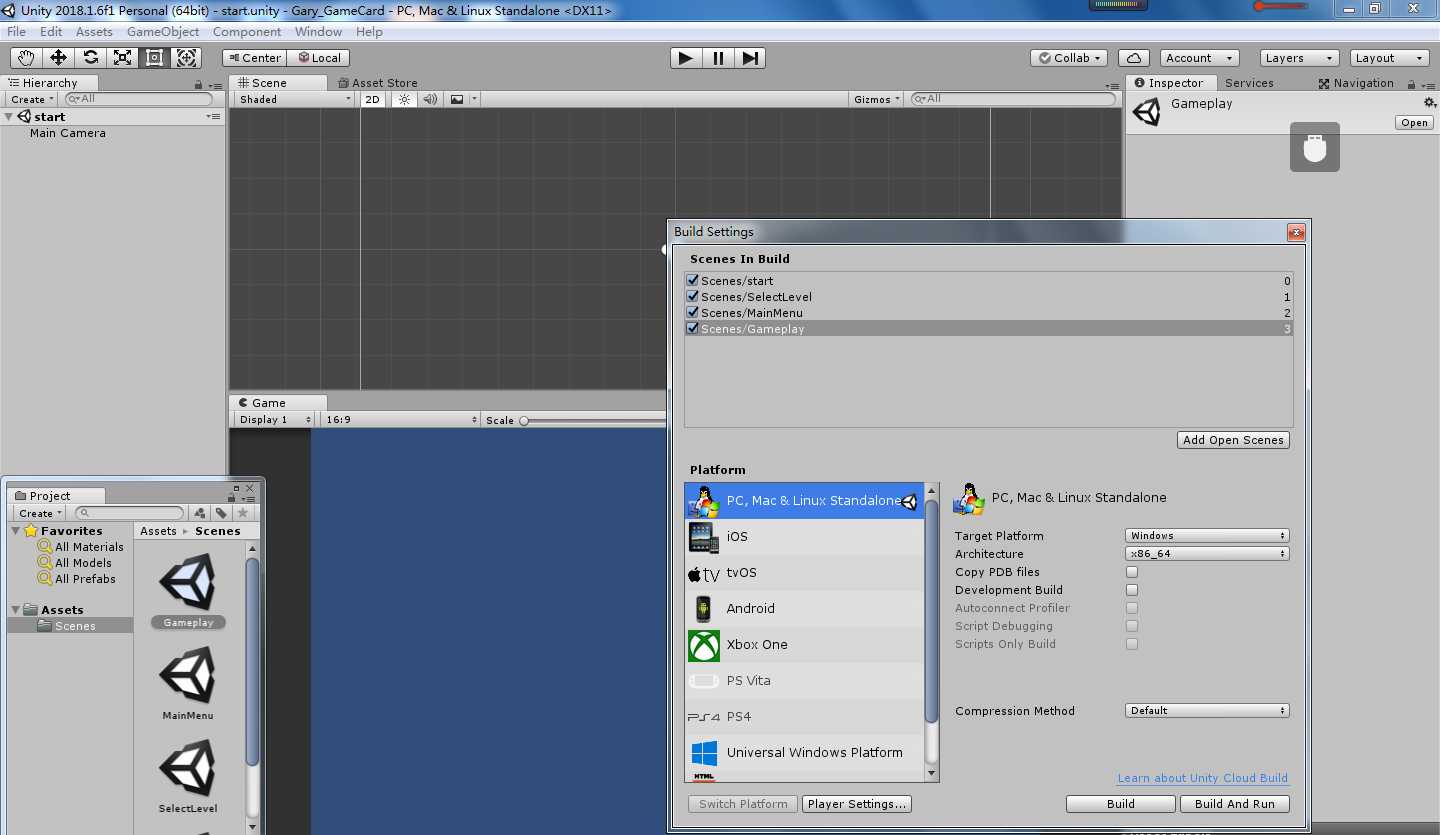Click the MainMenu scene asset thumbnail
Image resolution: width=1440 pixels, height=835 pixels.
click(188, 675)
